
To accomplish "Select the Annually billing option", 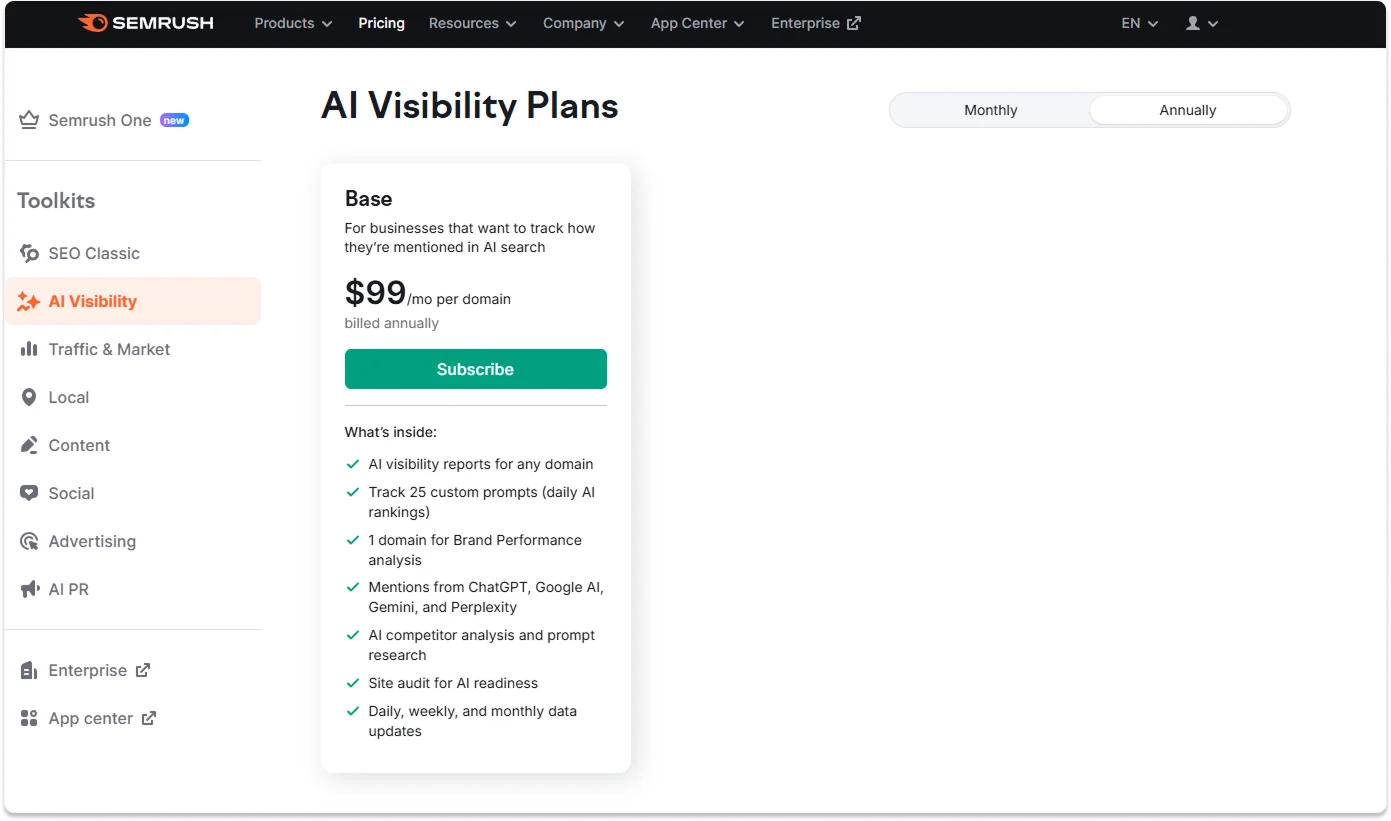I will (1187, 110).
